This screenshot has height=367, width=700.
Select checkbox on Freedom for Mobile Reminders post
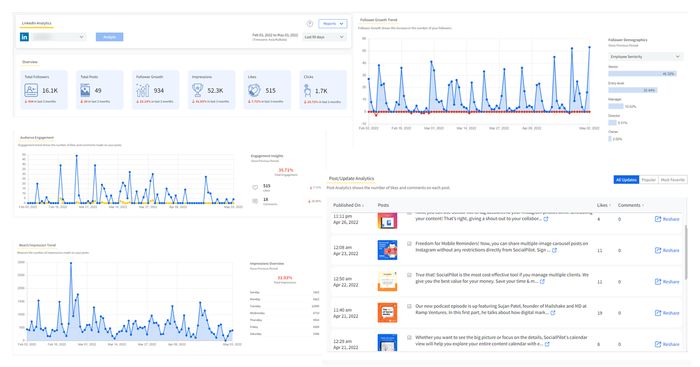click(x=409, y=244)
